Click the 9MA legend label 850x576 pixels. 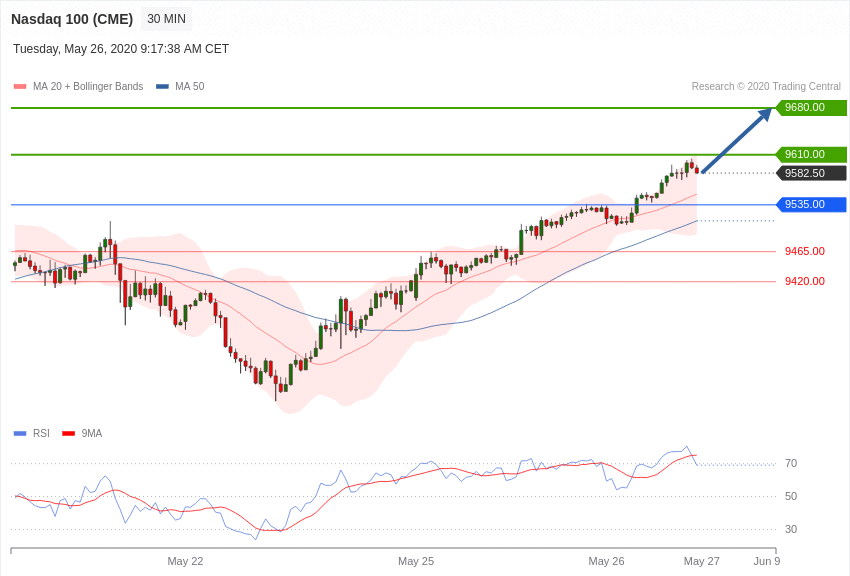coord(92,433)
